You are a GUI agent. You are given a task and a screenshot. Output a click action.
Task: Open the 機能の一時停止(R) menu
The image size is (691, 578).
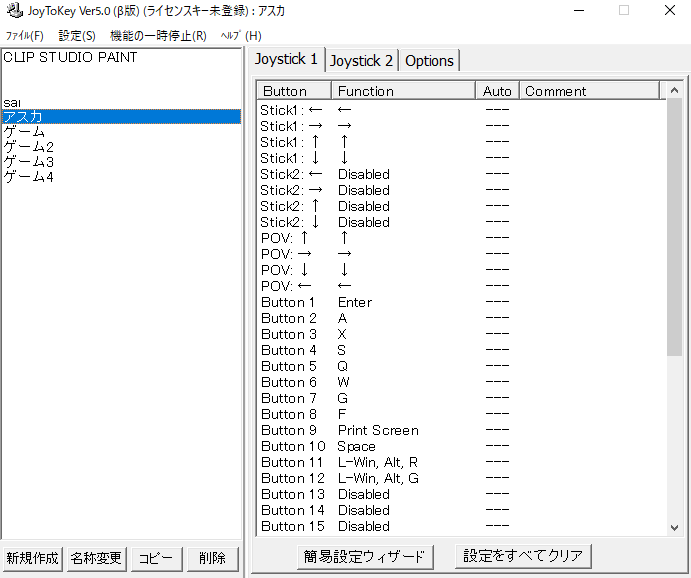[158, 36]
